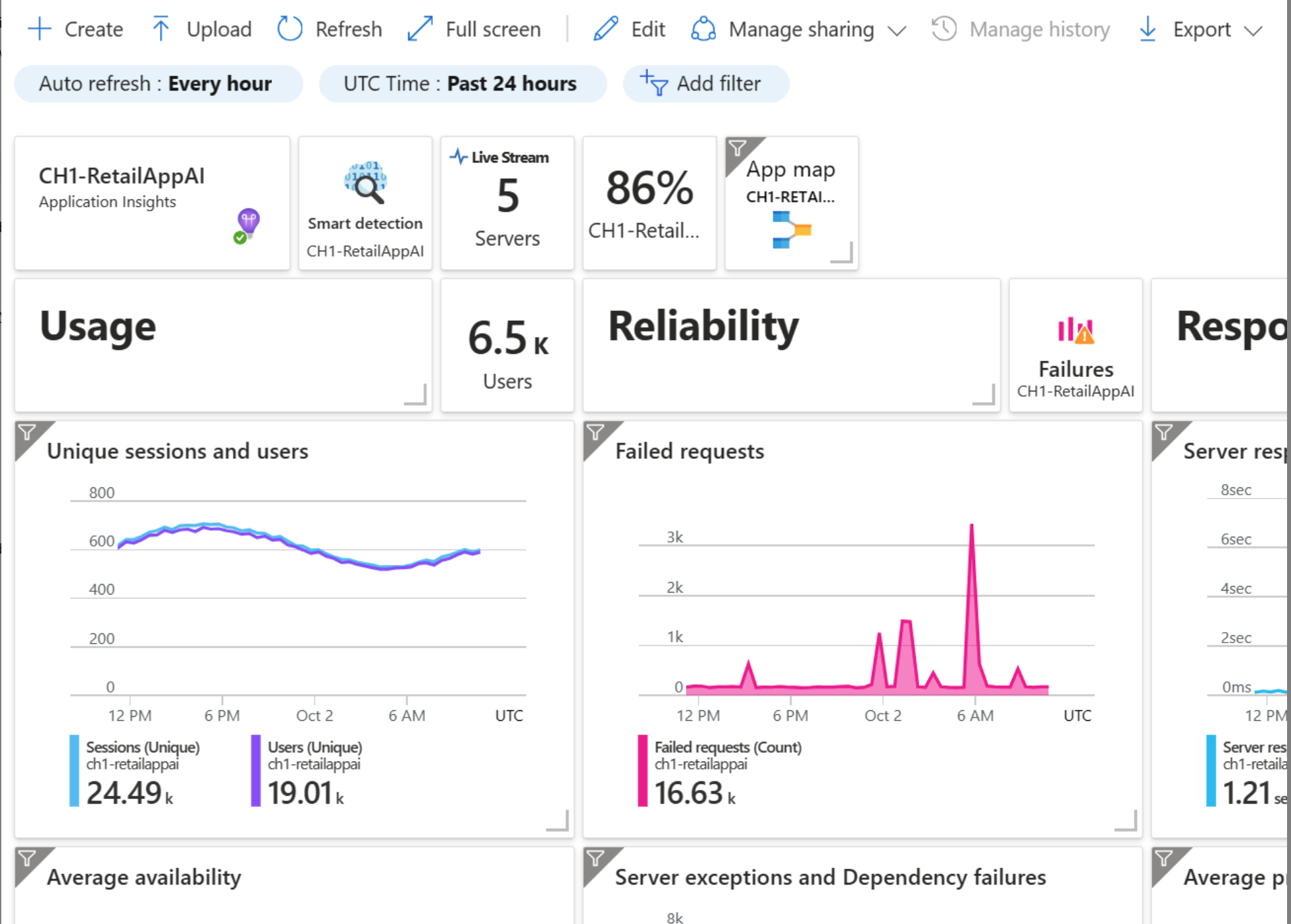The image size is (1291, 924).
Task: Open UTC Time Past 24 hours selector
Action: pos(463,84)
